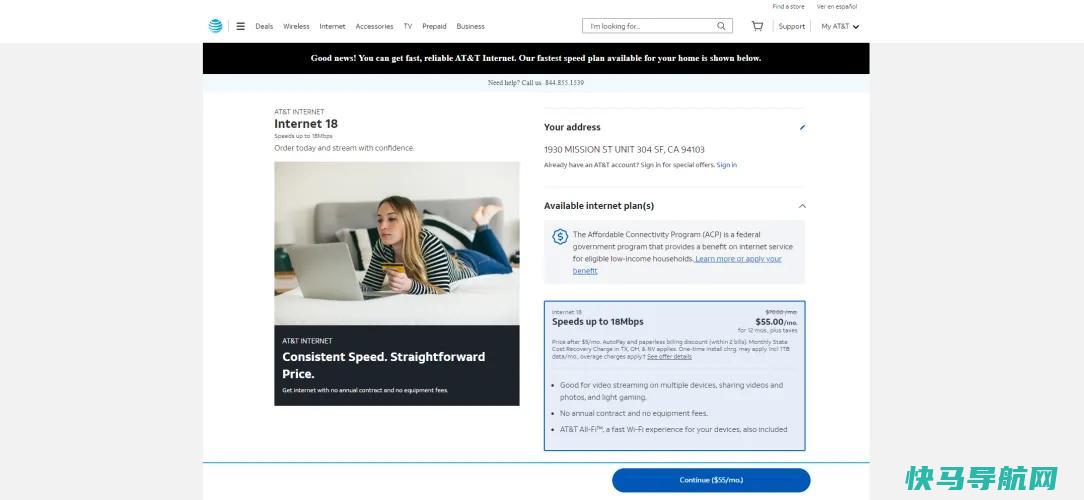Click the search magnifier icon
The image size is (1084, 500).
721,26
